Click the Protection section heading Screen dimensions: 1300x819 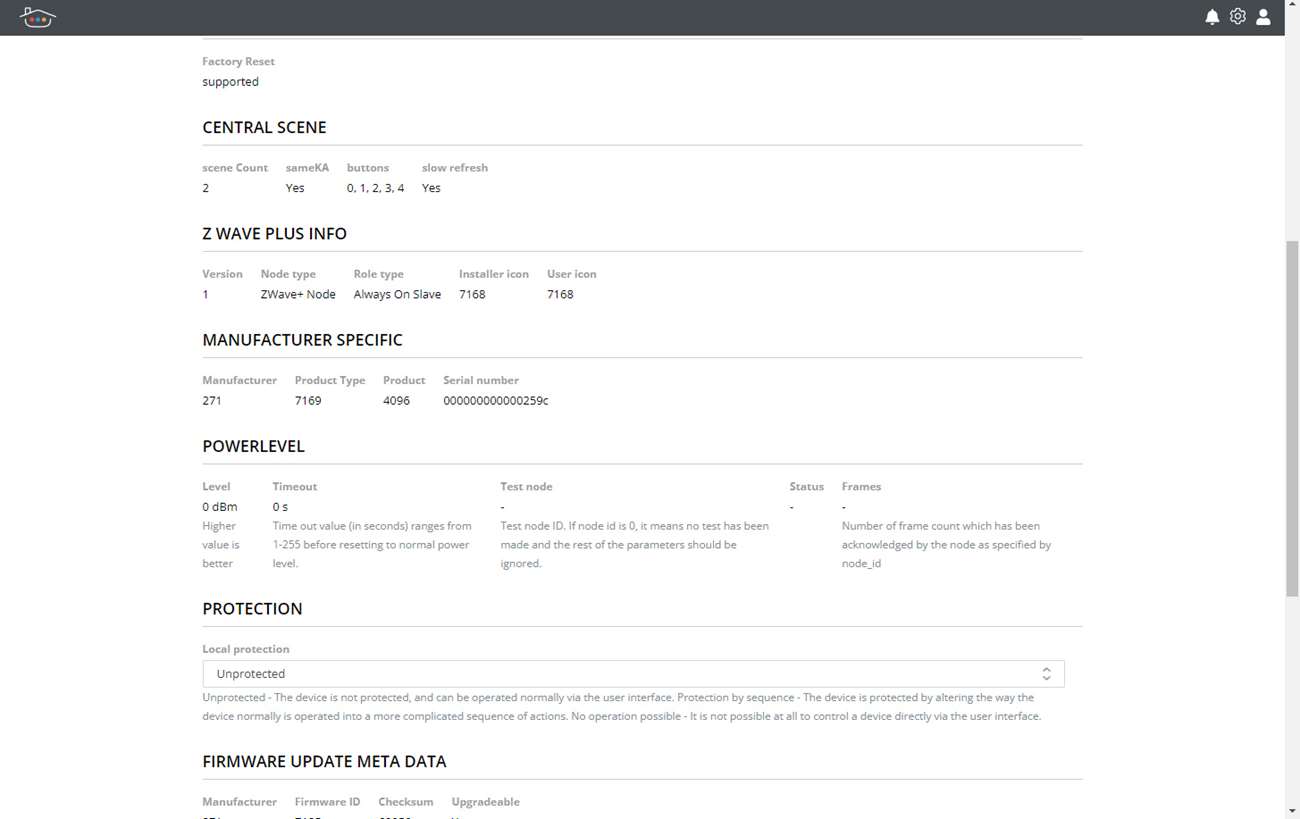(x=252, y=609)
